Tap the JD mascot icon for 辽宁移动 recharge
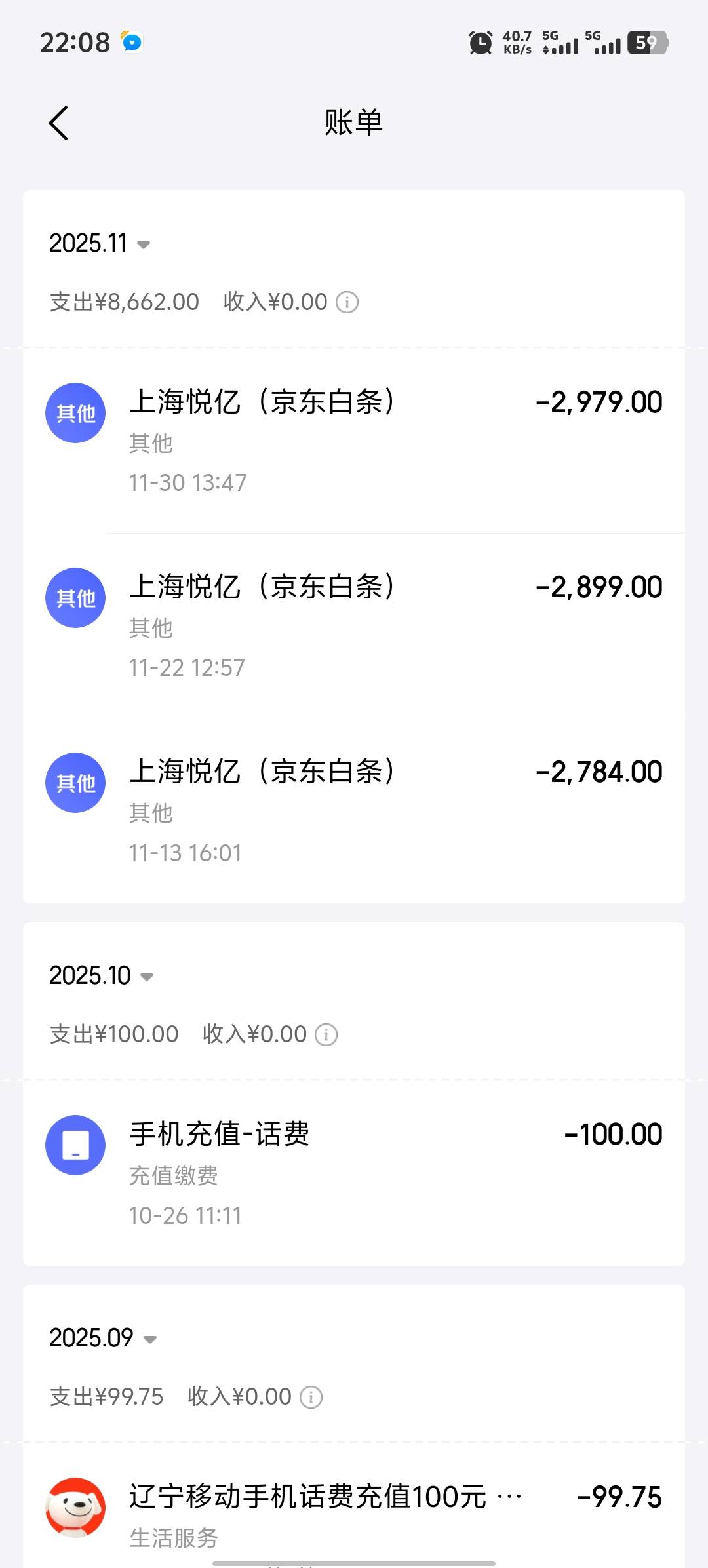708x1568 pixels. tap(75, 1507)
